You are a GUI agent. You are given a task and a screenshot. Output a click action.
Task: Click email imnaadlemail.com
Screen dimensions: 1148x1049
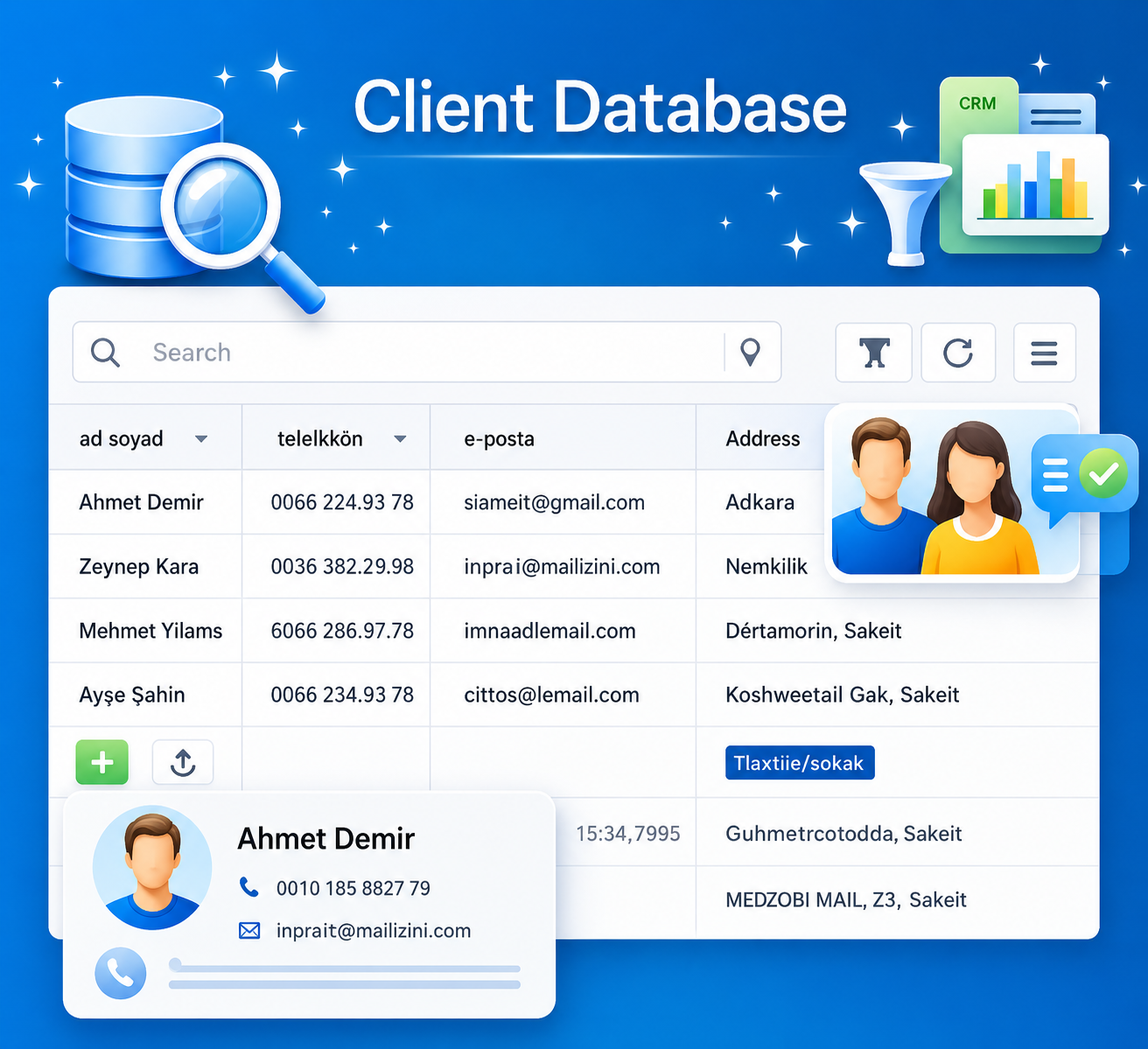[549, 631]
